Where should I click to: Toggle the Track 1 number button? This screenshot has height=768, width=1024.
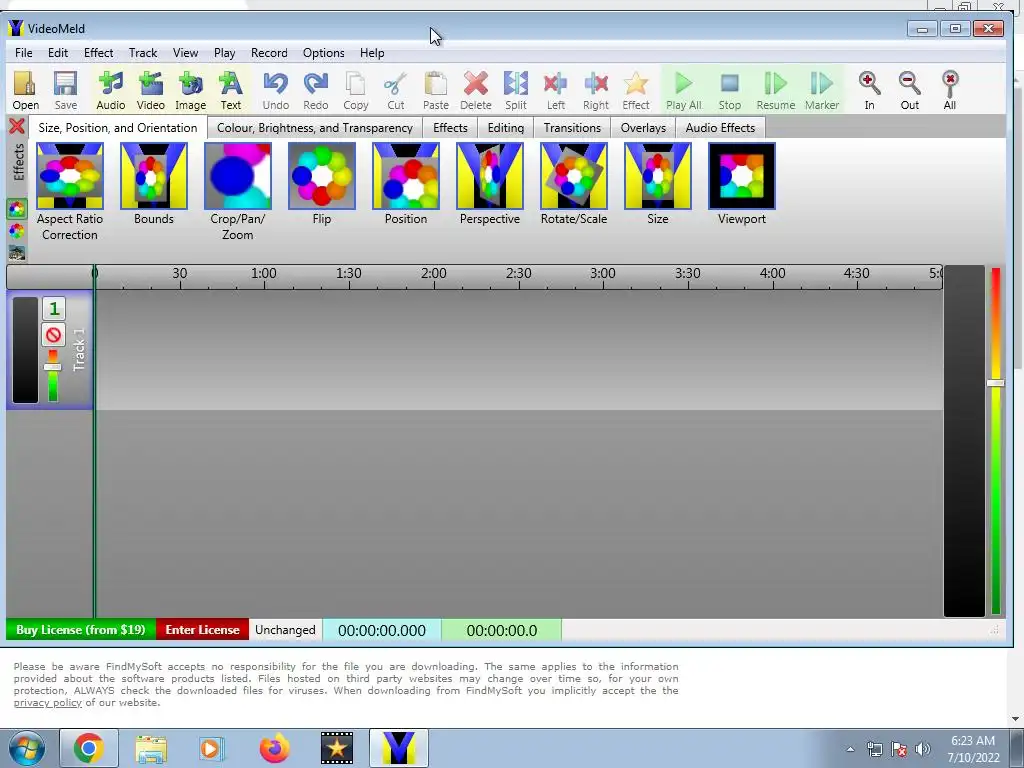click(54, 308)
